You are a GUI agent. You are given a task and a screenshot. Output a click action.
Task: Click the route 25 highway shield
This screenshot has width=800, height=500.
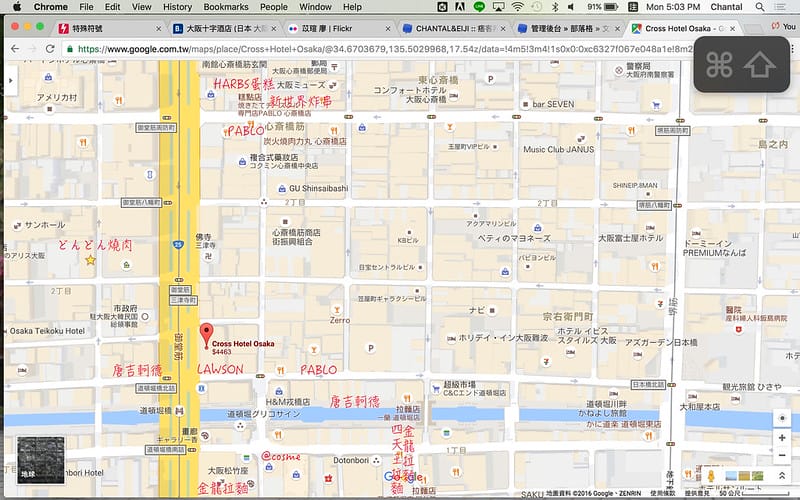pyautogui.click(x=178, y=244)
